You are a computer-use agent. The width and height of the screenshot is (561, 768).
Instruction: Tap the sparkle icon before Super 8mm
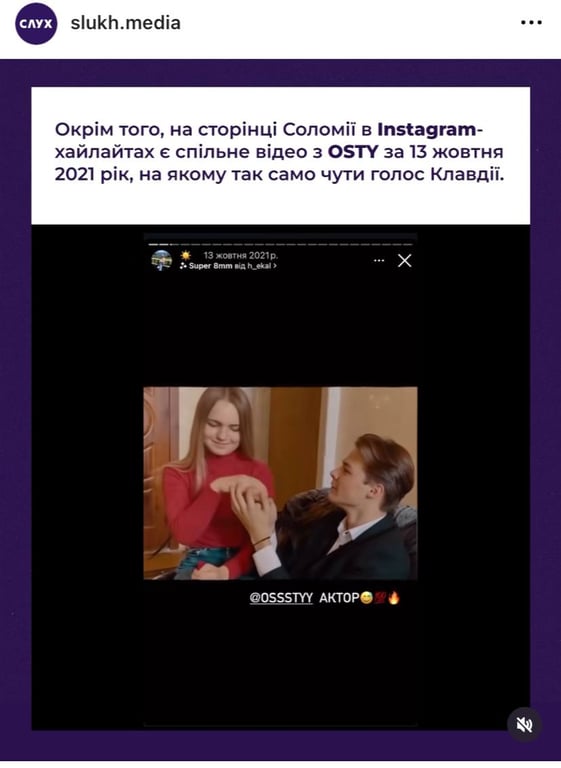click(183, 266)
